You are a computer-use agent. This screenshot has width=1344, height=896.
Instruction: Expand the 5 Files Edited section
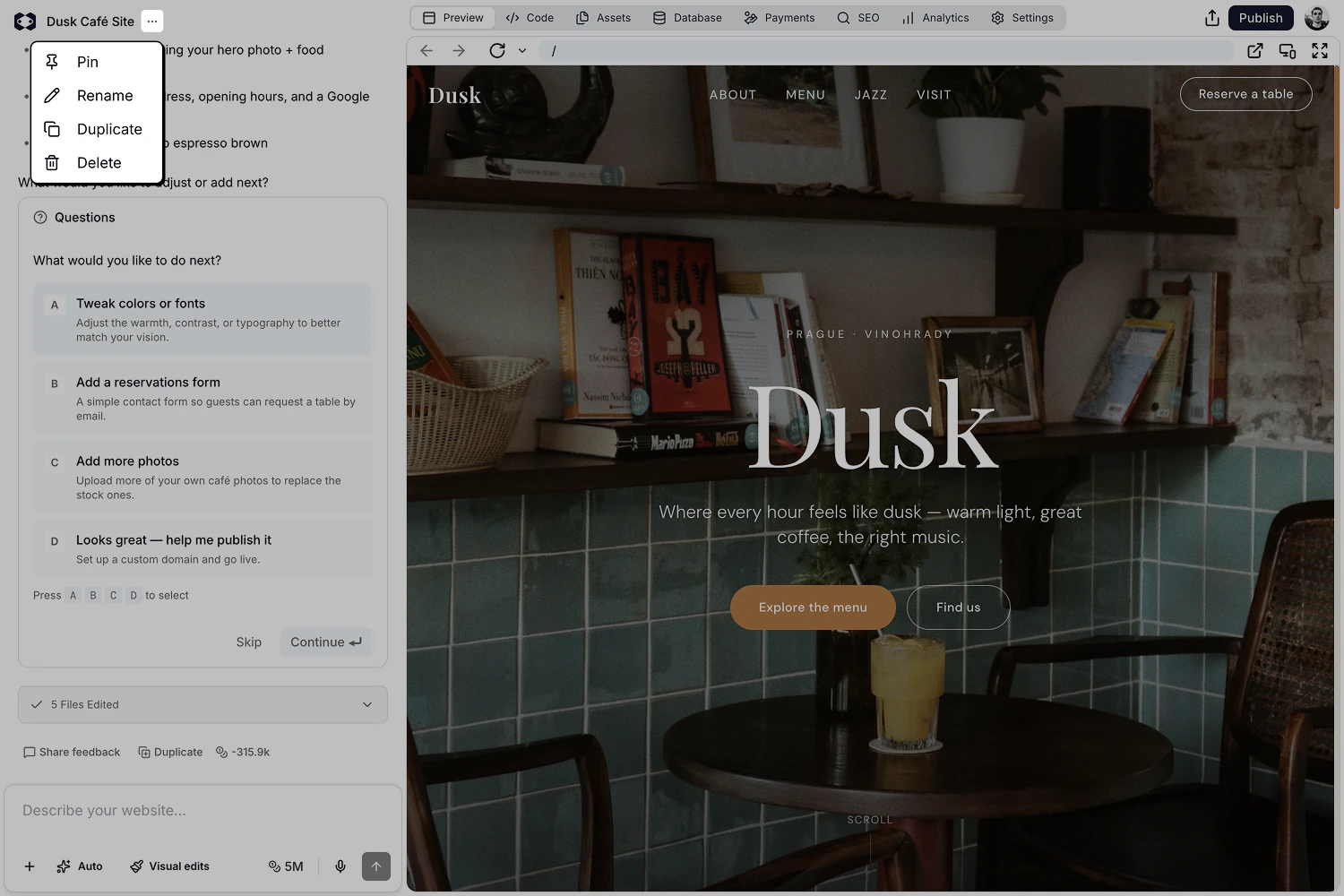(202, 704)
